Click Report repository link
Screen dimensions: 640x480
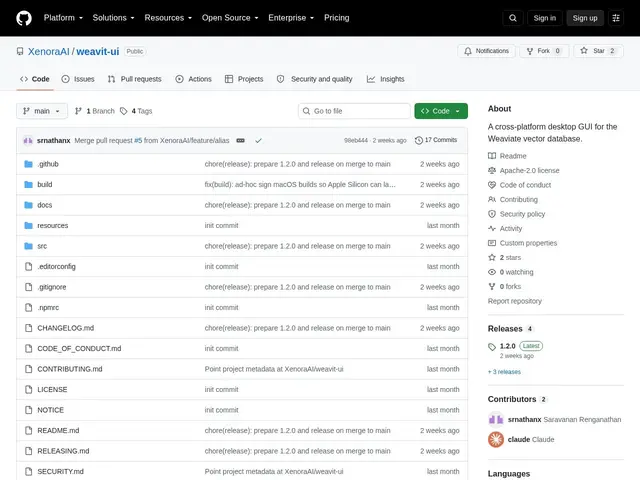pyautogui.click(x=515, y=301)
